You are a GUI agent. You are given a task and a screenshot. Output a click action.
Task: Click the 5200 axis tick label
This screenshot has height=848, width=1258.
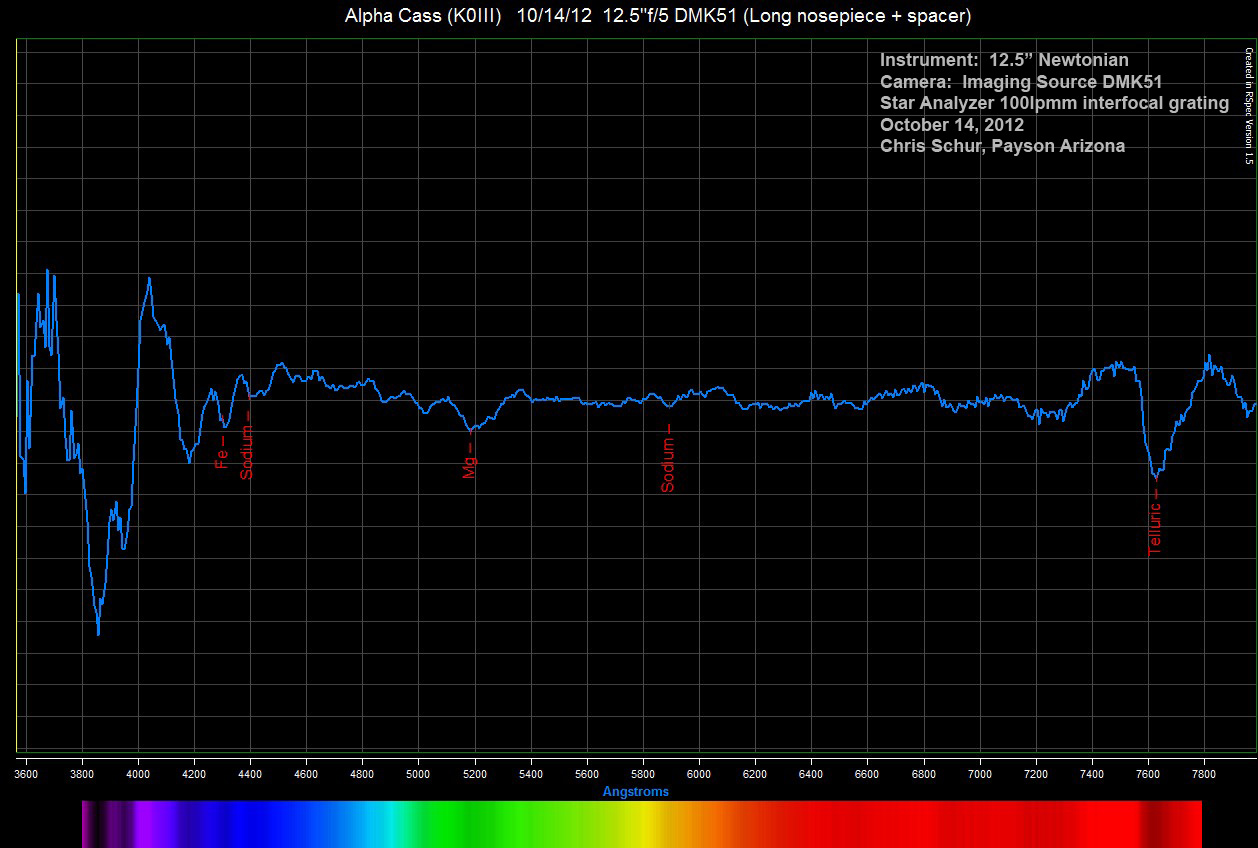point(475,773)
